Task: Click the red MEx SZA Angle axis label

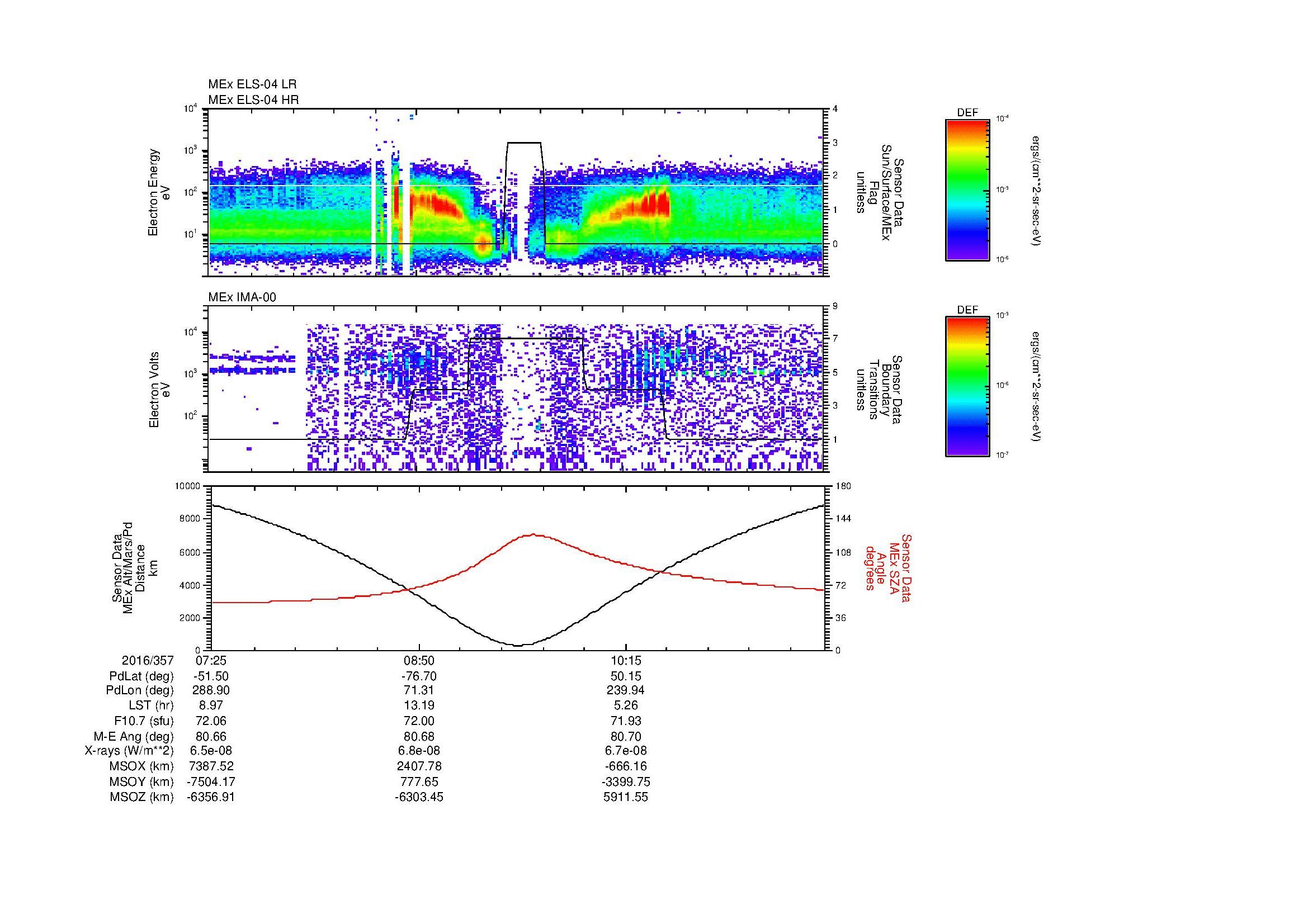Action: tap(888, 567)
